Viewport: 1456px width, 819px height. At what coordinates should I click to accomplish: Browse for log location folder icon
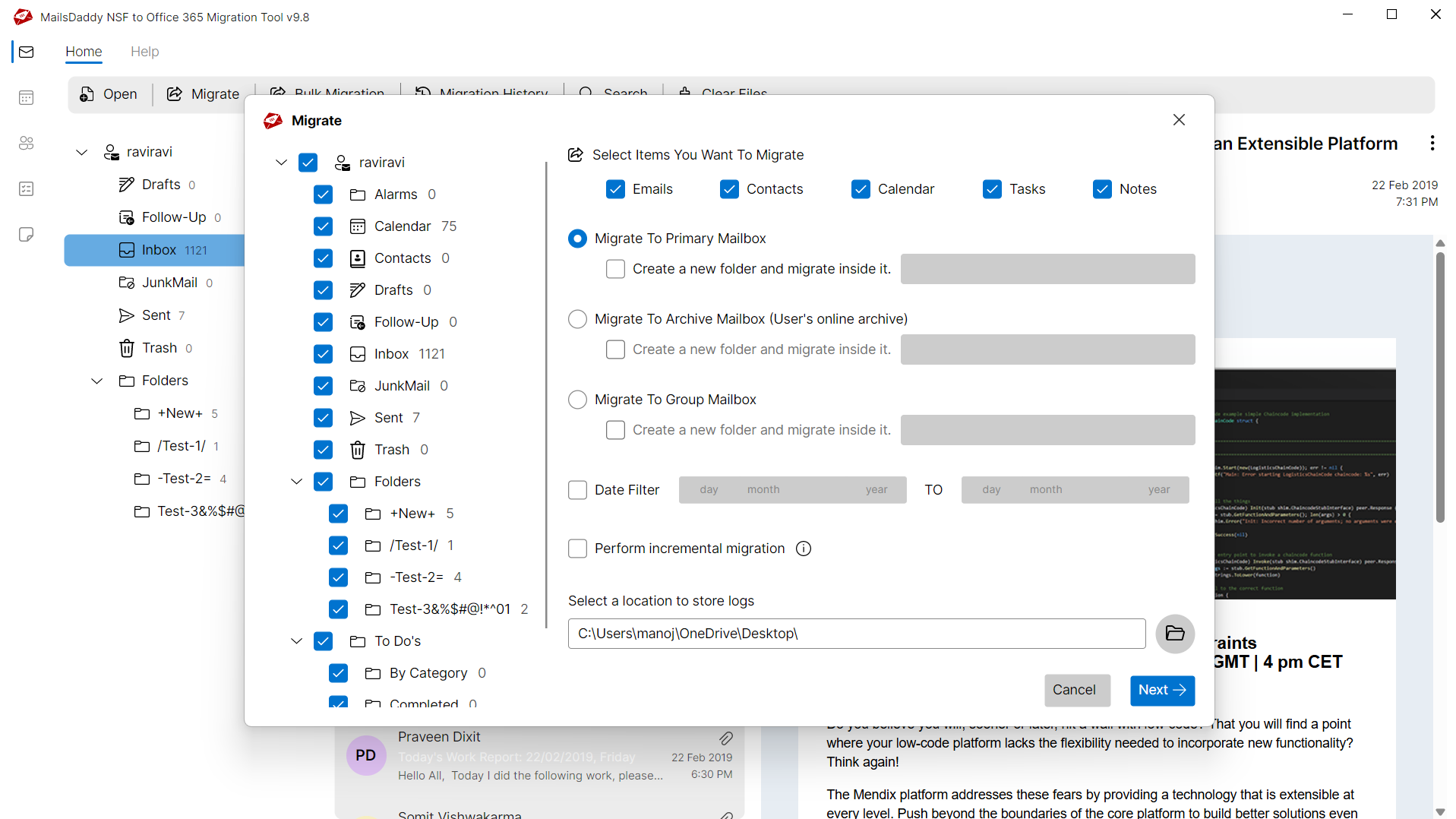1175,634
